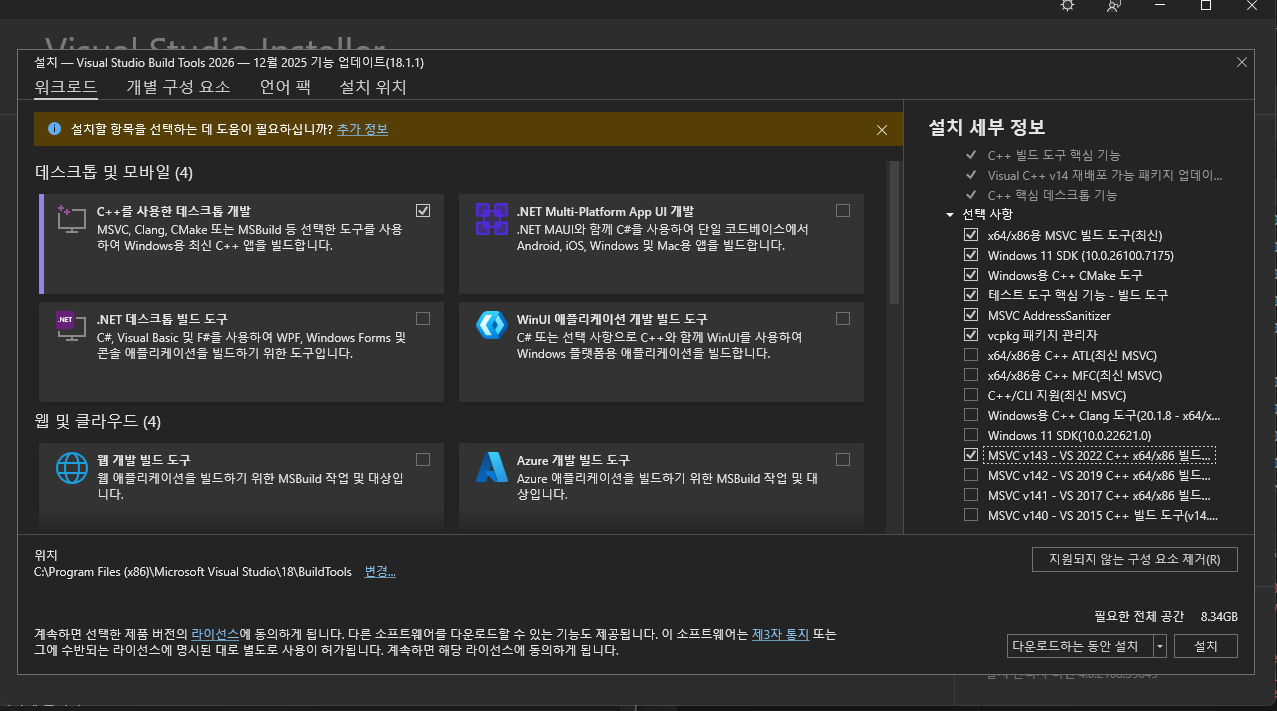Click C++ 핵심 데스크톱 기능 item
The width and height of the screenshot is (1277, 711).
[x=1052, y=195]
